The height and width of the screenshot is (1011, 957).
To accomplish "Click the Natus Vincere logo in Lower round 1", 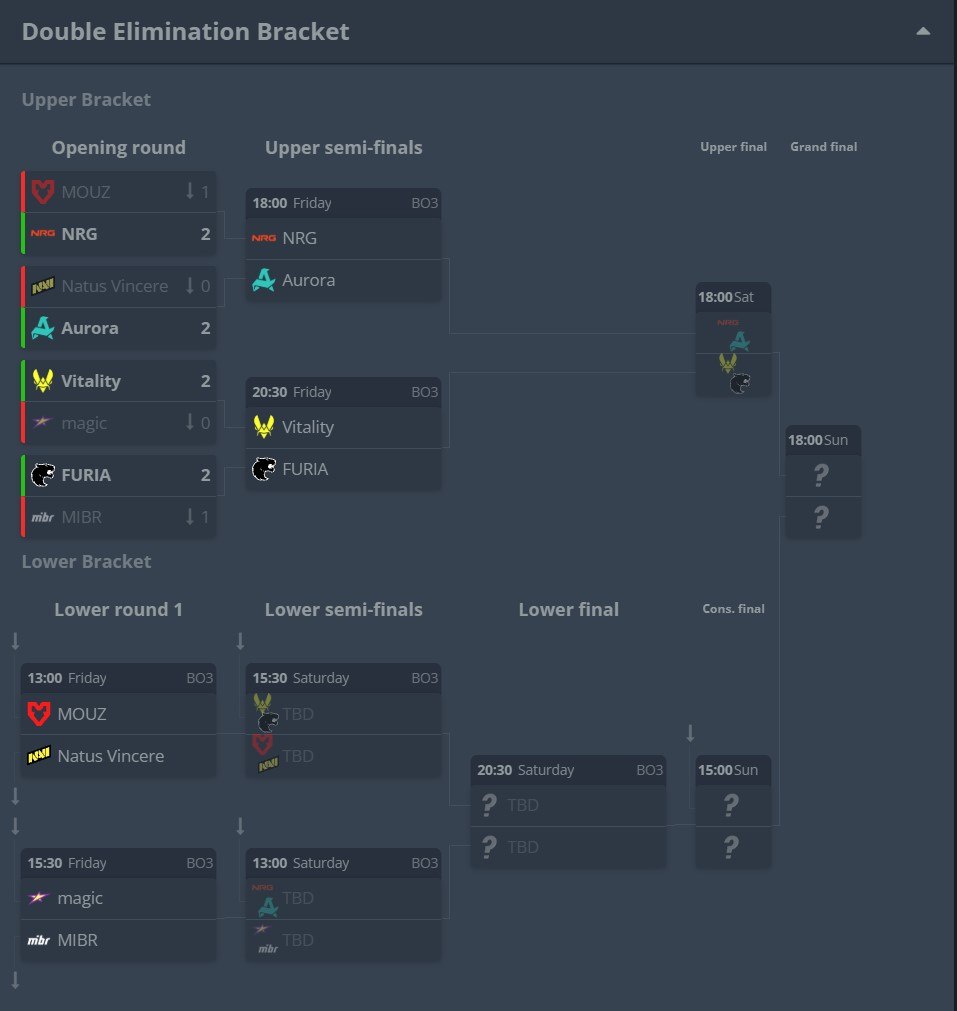I will 39,756.
